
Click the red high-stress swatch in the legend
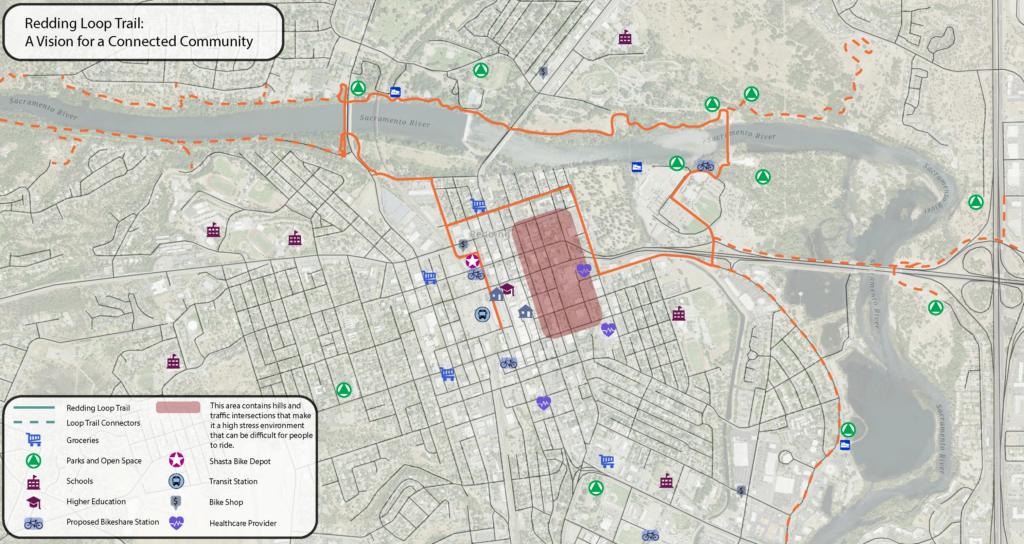(176, 408)
